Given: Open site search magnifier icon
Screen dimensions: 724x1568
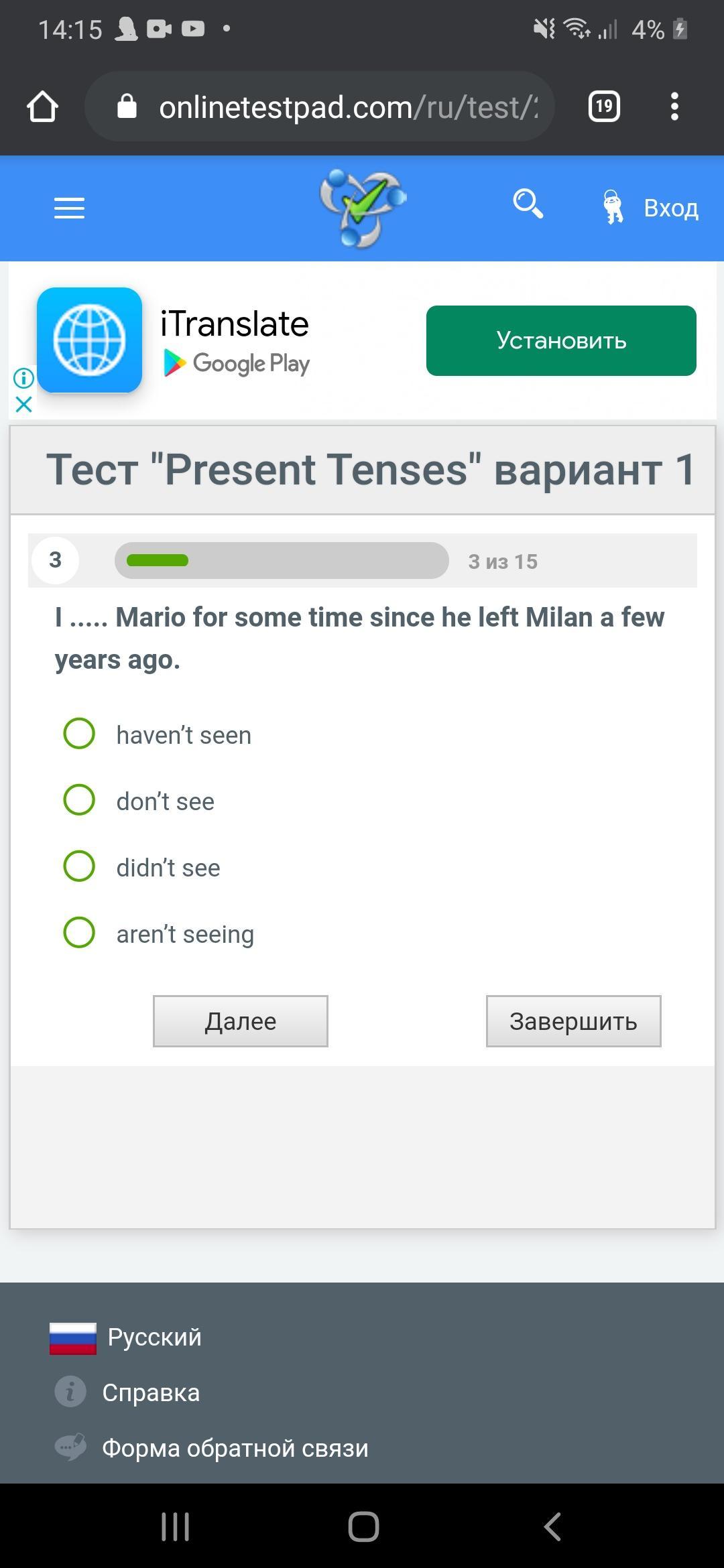Looking at the screenshot, I should click(528, 204).
